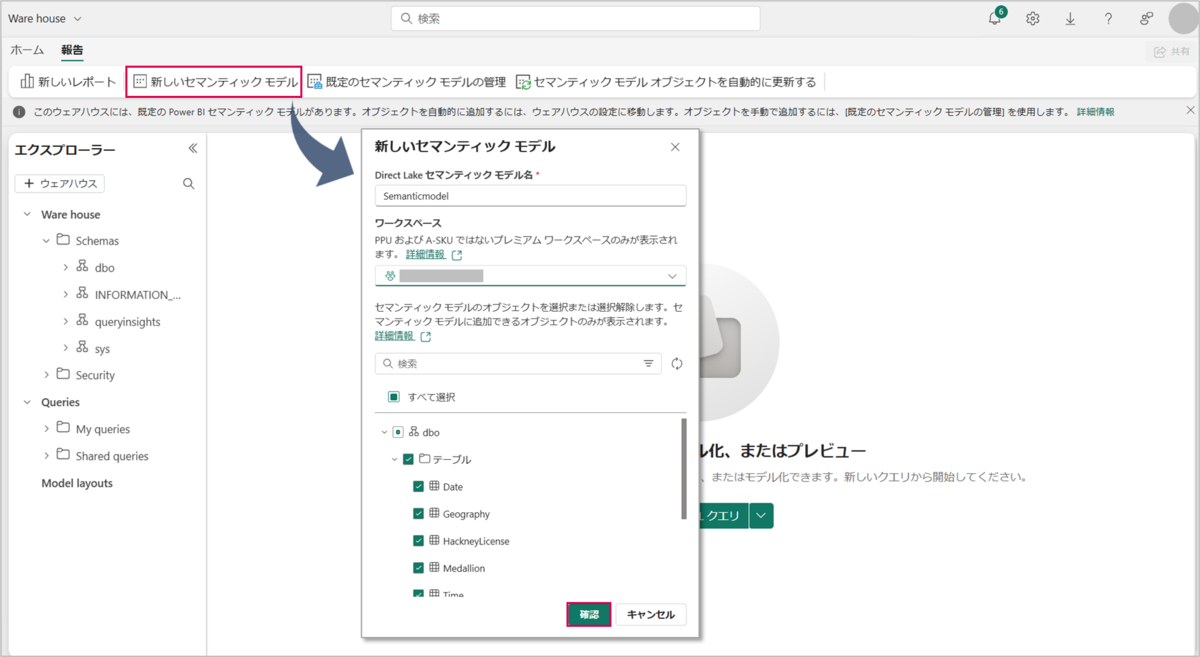
Task: Select Model layouts in explorer
Action: click(x=77, y=483)
